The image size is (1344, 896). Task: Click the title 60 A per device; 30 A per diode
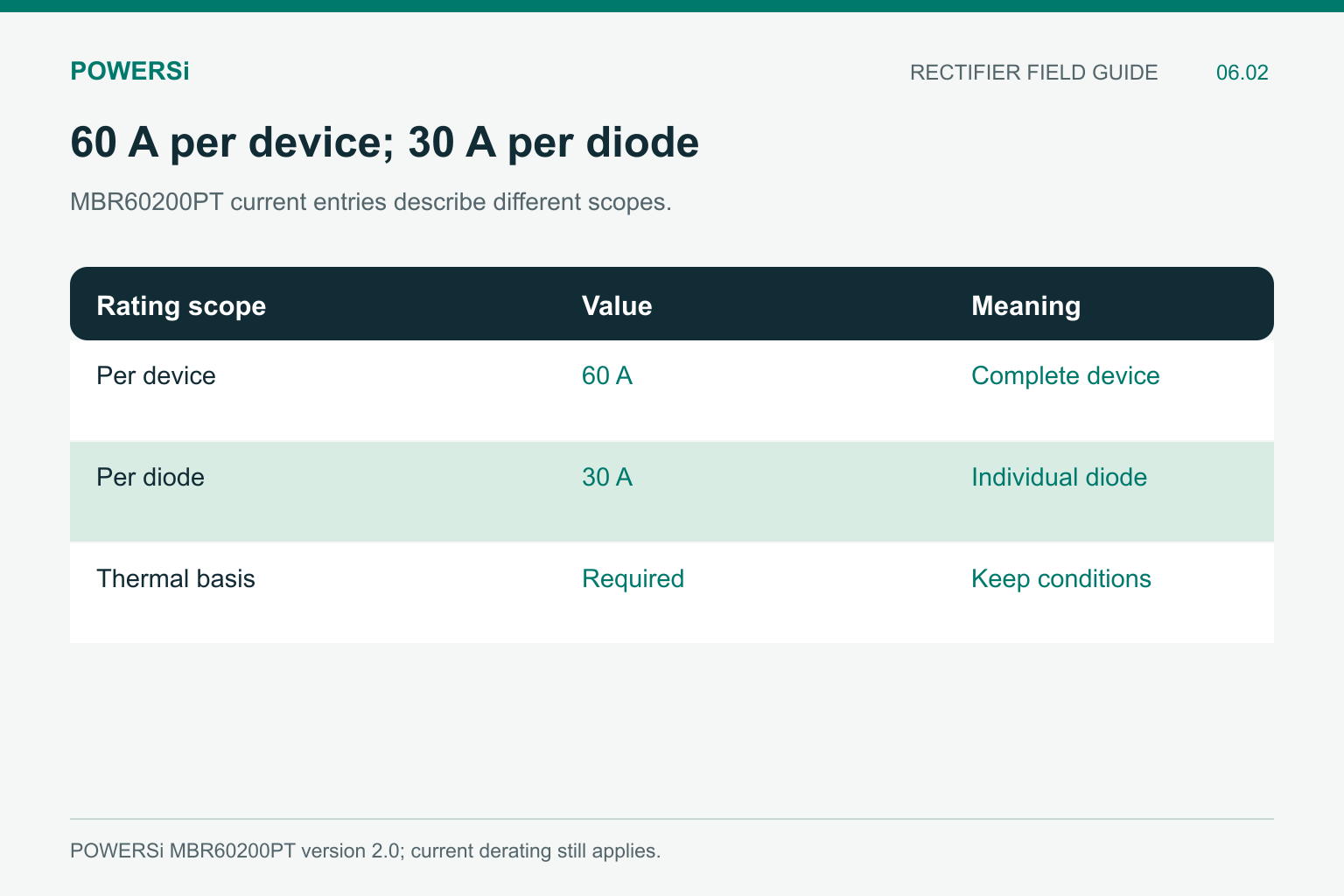[x=384, y=143]
